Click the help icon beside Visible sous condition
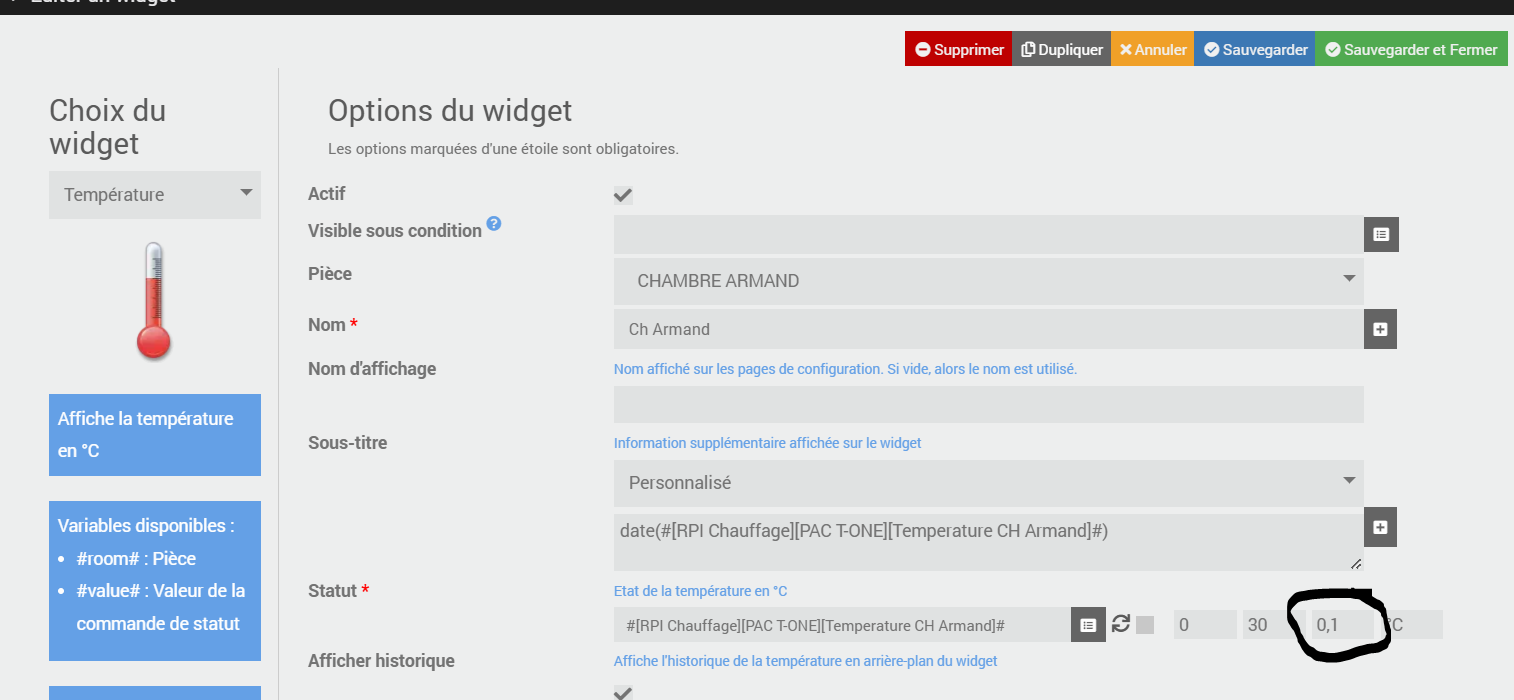 (x=494, y=224)
